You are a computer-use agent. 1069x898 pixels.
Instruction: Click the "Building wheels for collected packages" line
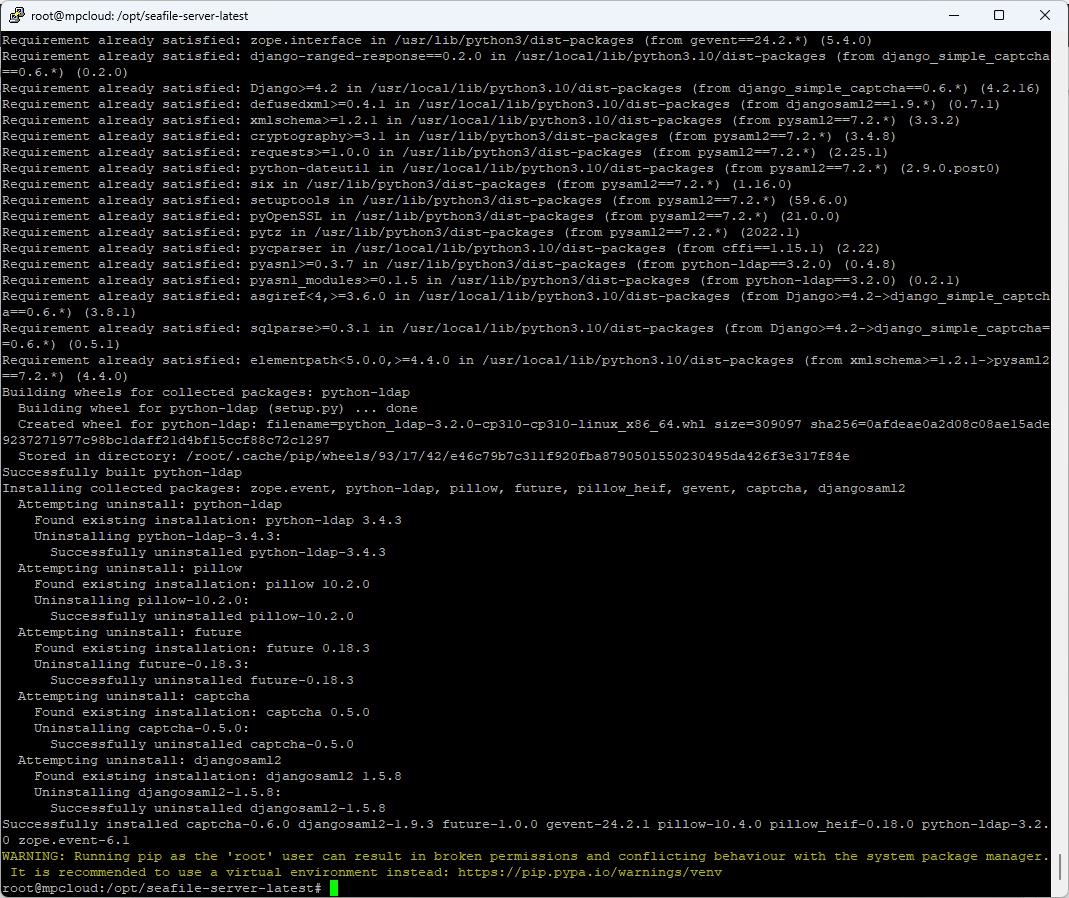pyautogui.click(x=206, y=392)
